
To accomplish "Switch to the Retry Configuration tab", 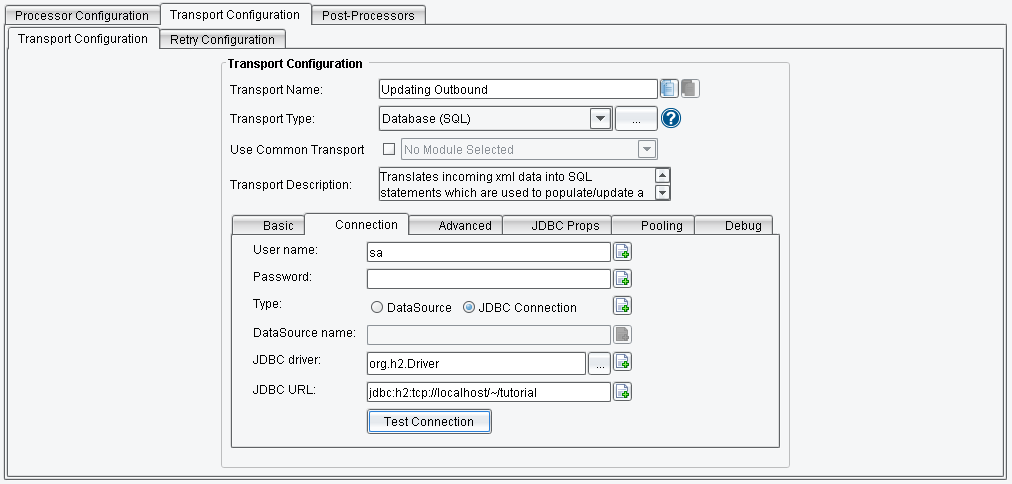I will (x=222, y=39).
